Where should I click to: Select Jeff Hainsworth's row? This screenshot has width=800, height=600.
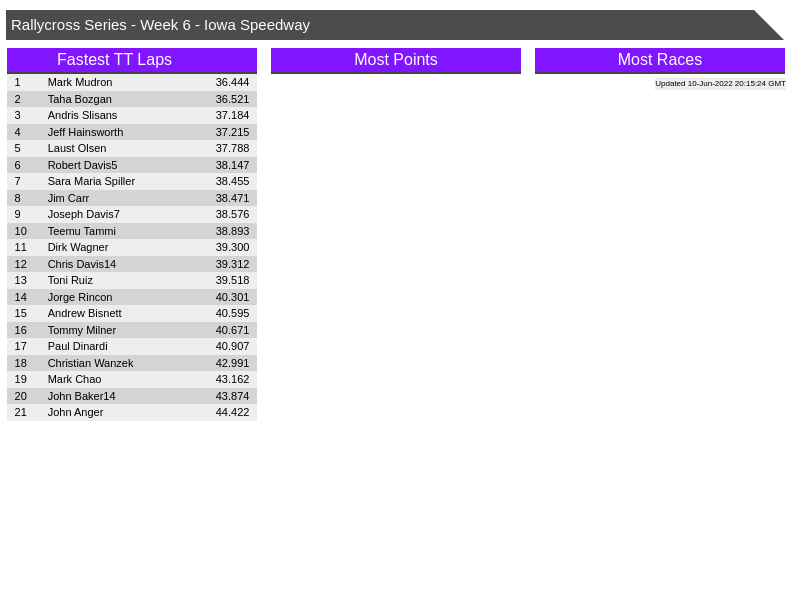[85, 132]
